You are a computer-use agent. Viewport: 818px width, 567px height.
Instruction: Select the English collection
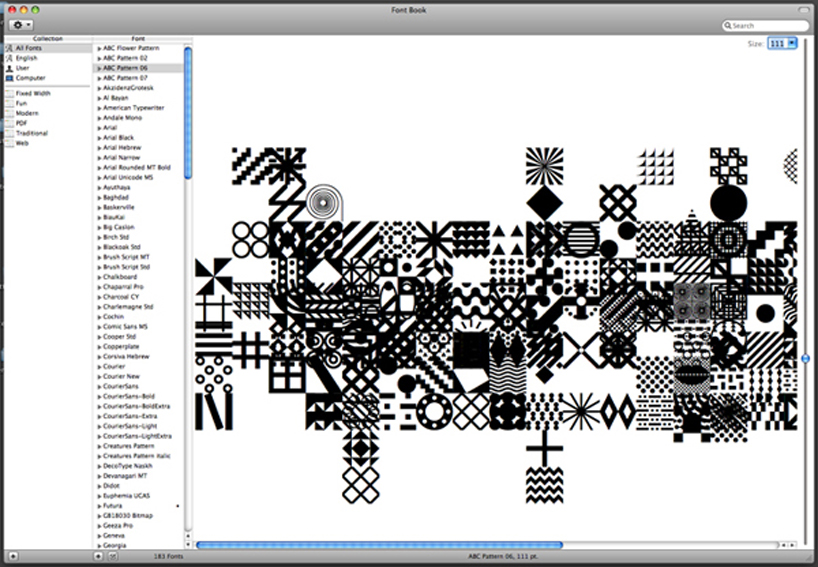pyautogui.click(x=26, y=58)
